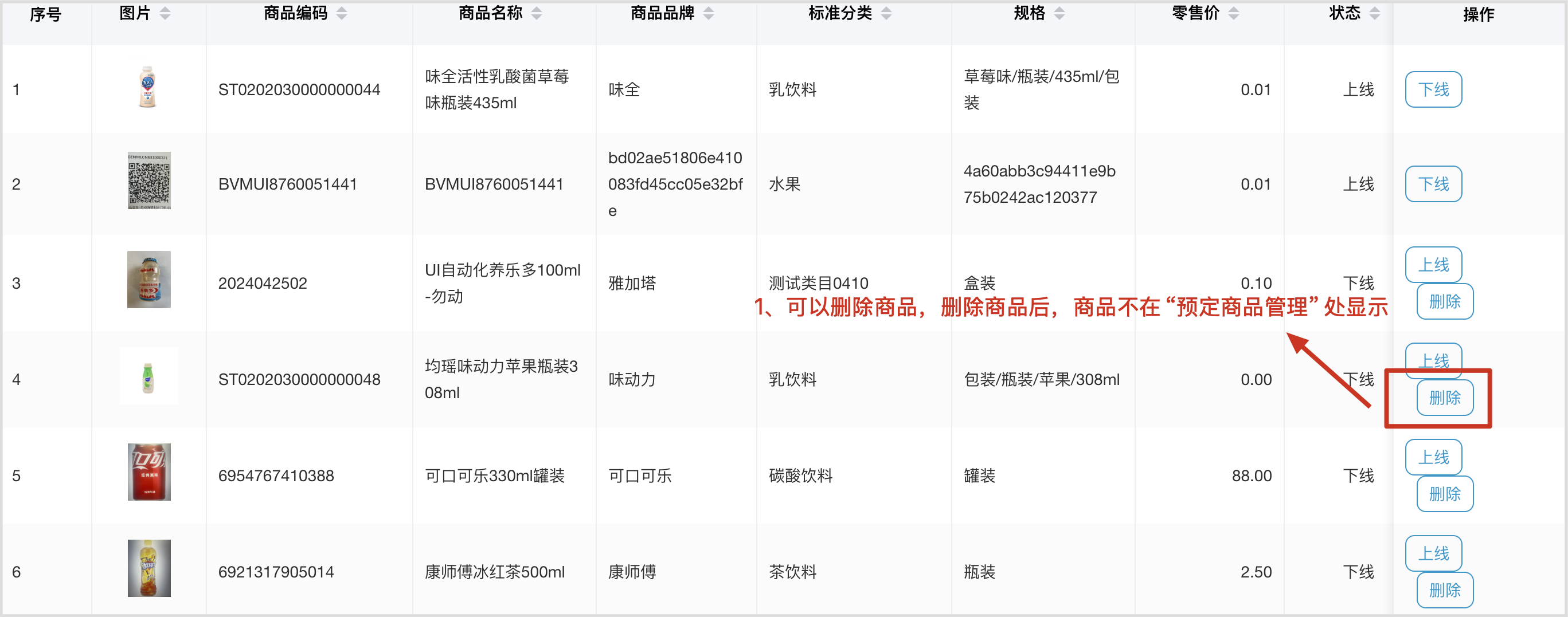Click category cell 茶饮料
The image size is (1568, 617).
click(792, 571)
